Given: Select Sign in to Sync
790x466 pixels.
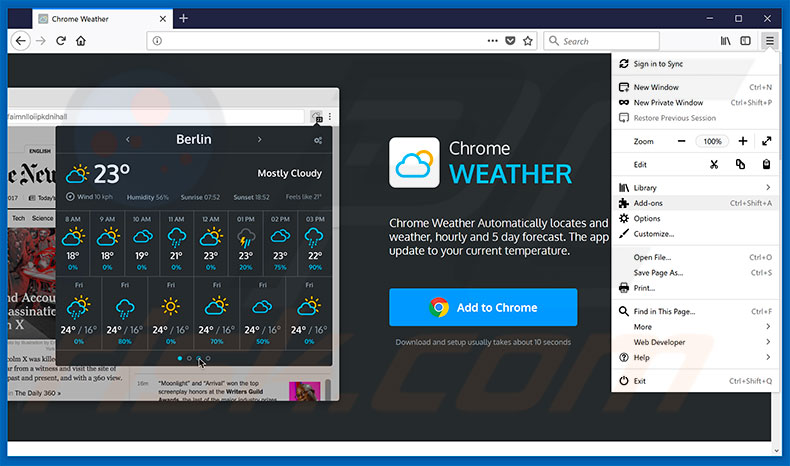Looking at the screenshot, I should tap(695, 64).
